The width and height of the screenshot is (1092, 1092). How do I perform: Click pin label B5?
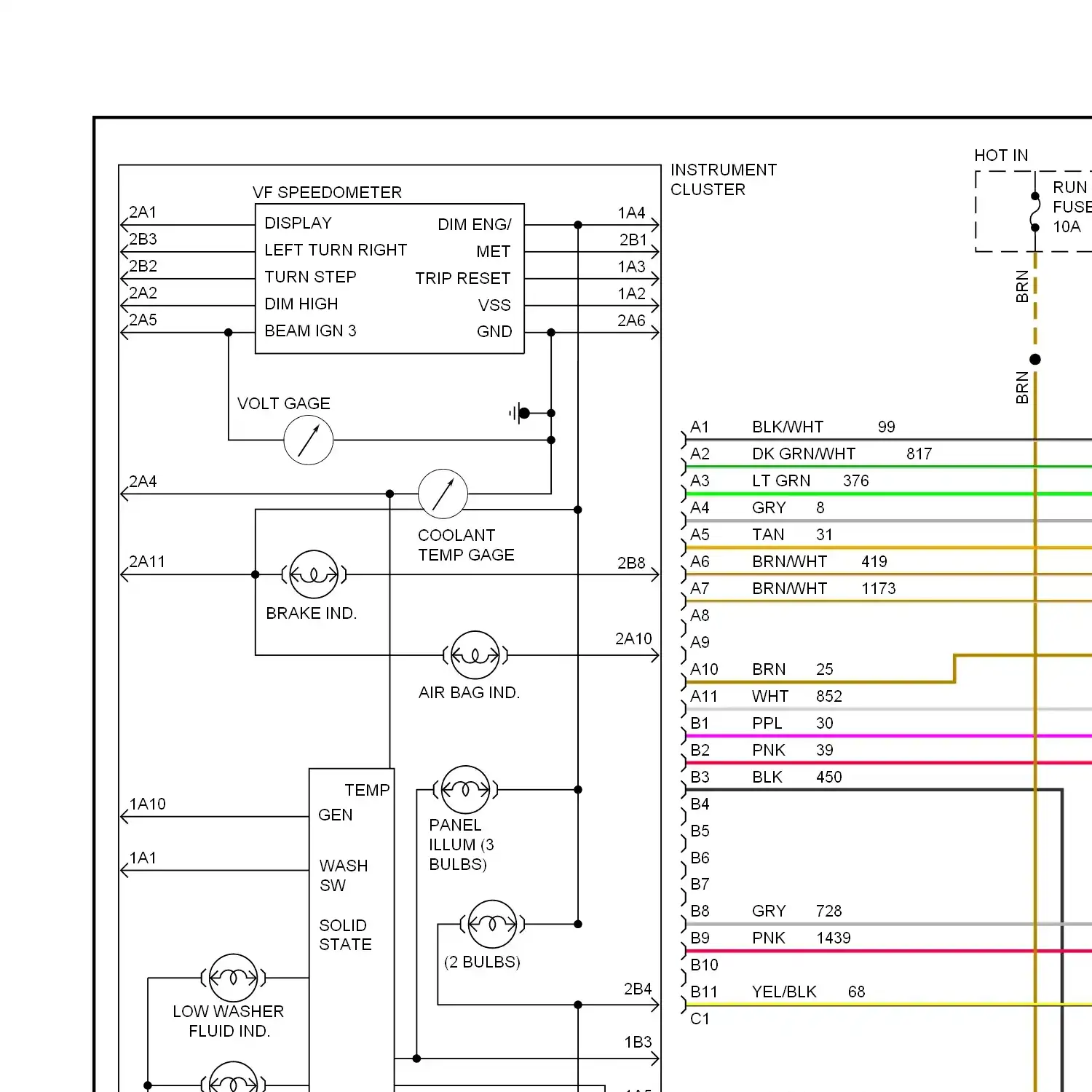(x=700, y=831)
